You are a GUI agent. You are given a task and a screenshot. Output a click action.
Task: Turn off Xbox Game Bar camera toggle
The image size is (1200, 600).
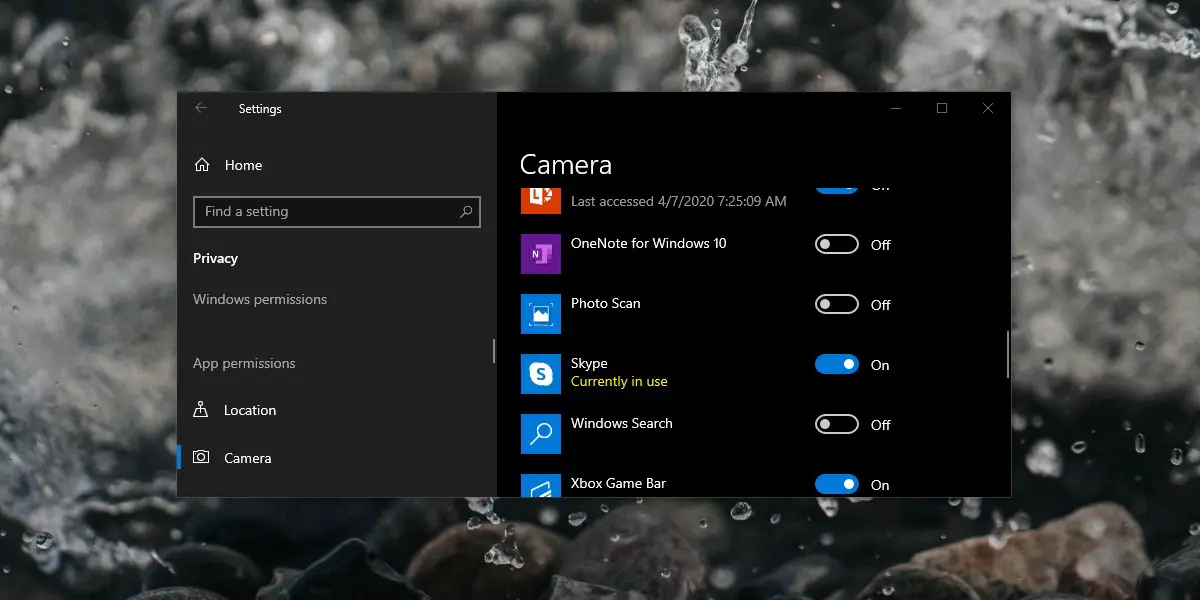(836, 484)
